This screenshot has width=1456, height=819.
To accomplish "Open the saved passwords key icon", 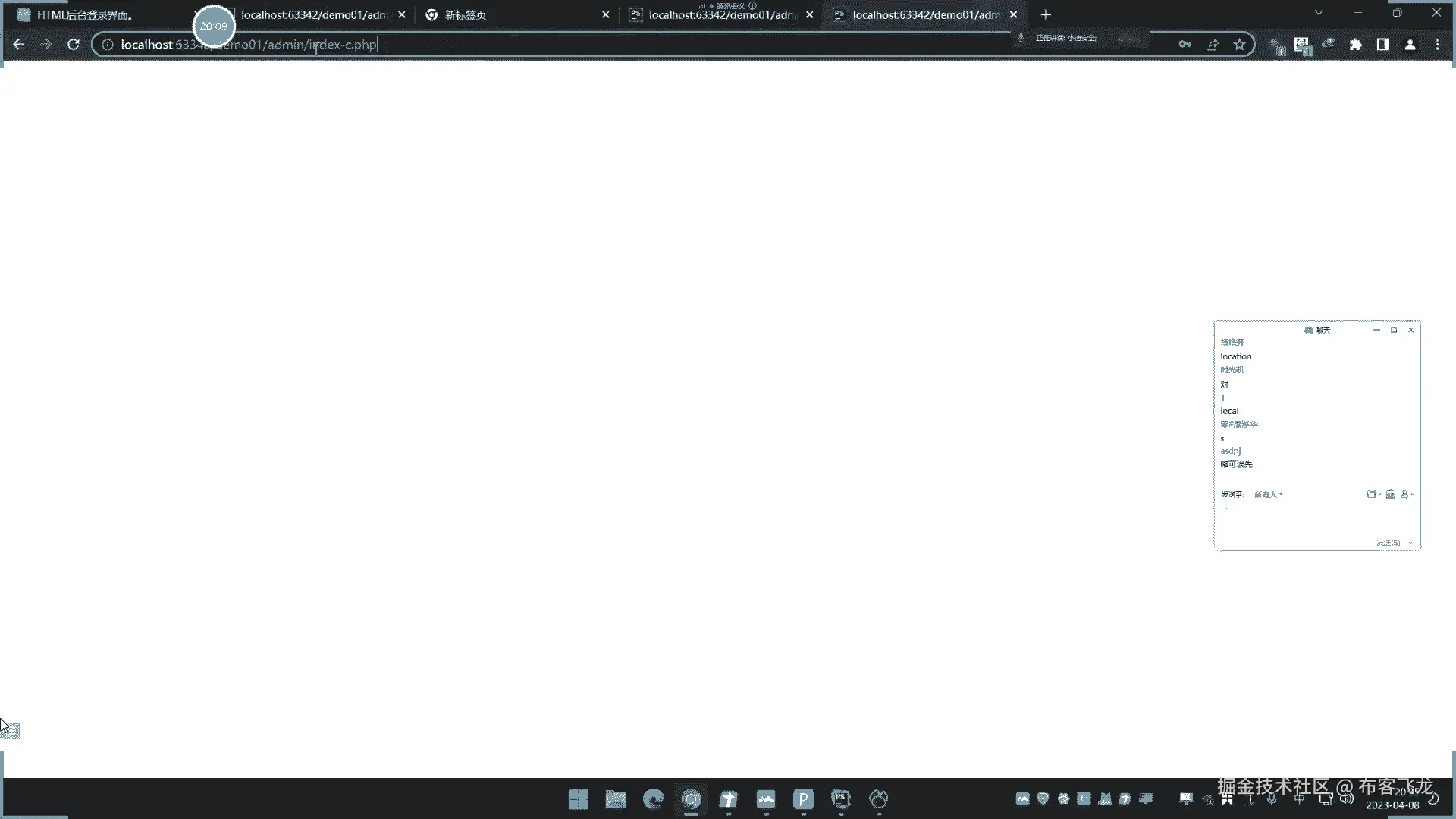I will (x=1185, y=45).
